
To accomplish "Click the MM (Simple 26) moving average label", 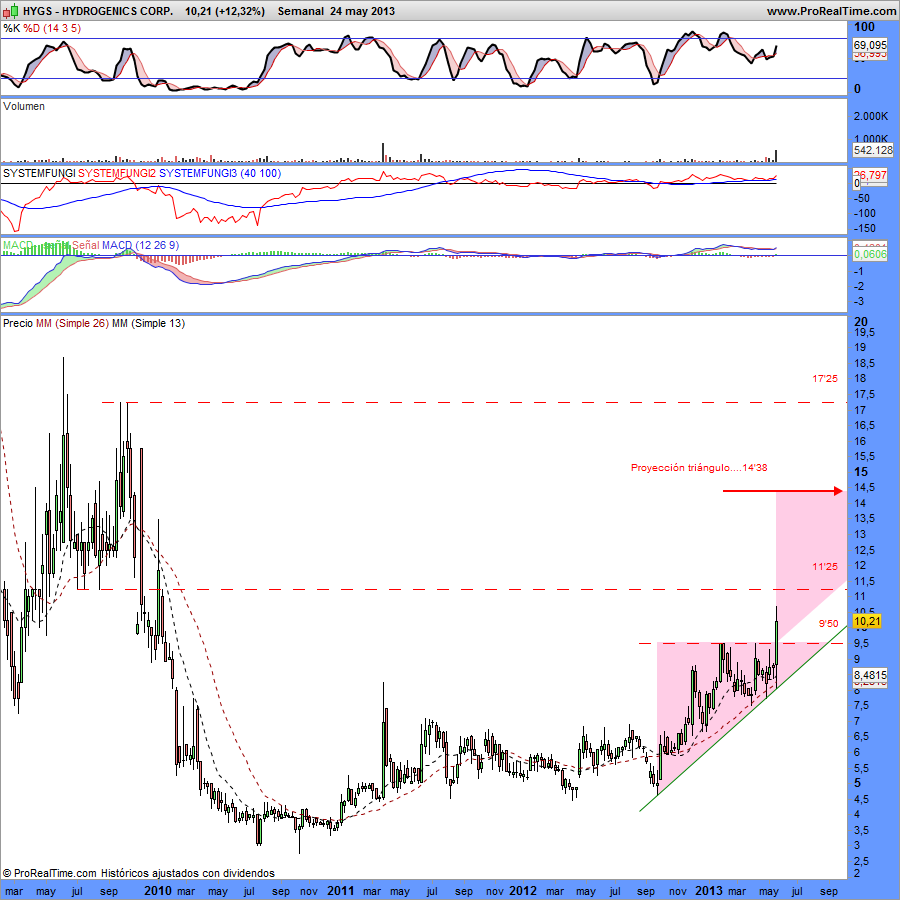I will click(72, 323).
